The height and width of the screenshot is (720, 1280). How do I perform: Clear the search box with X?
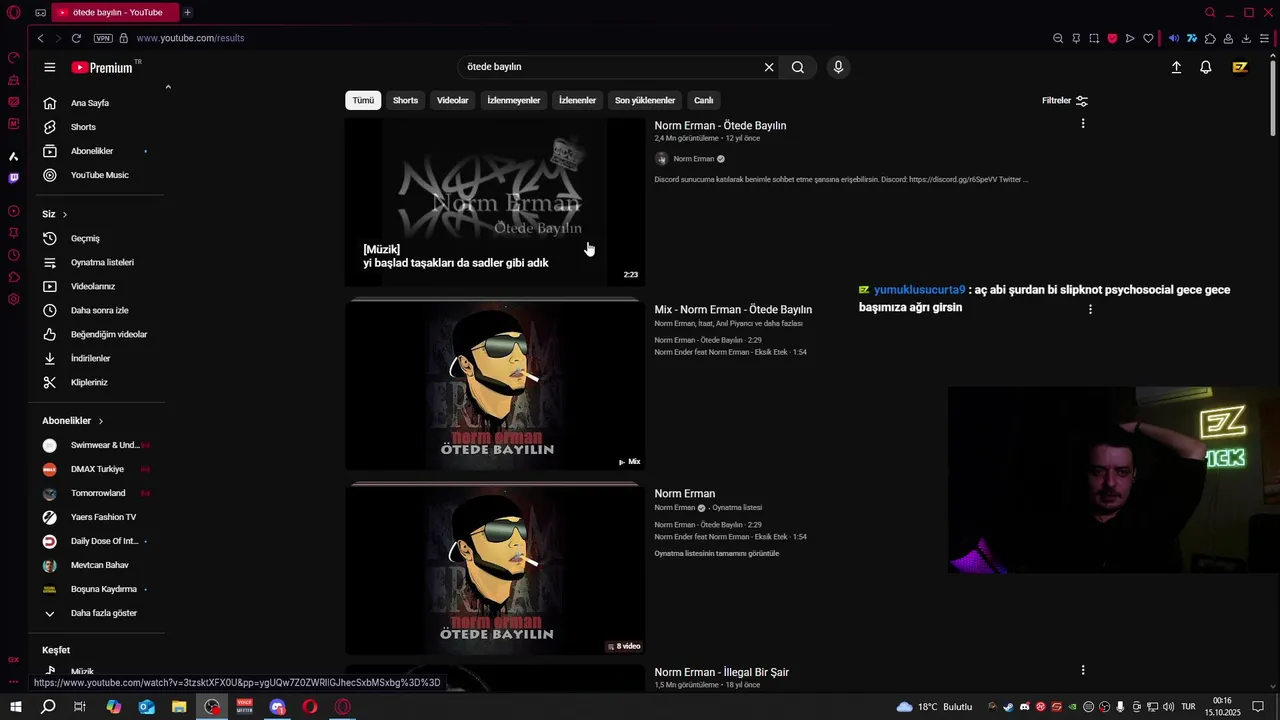(769, 67)
